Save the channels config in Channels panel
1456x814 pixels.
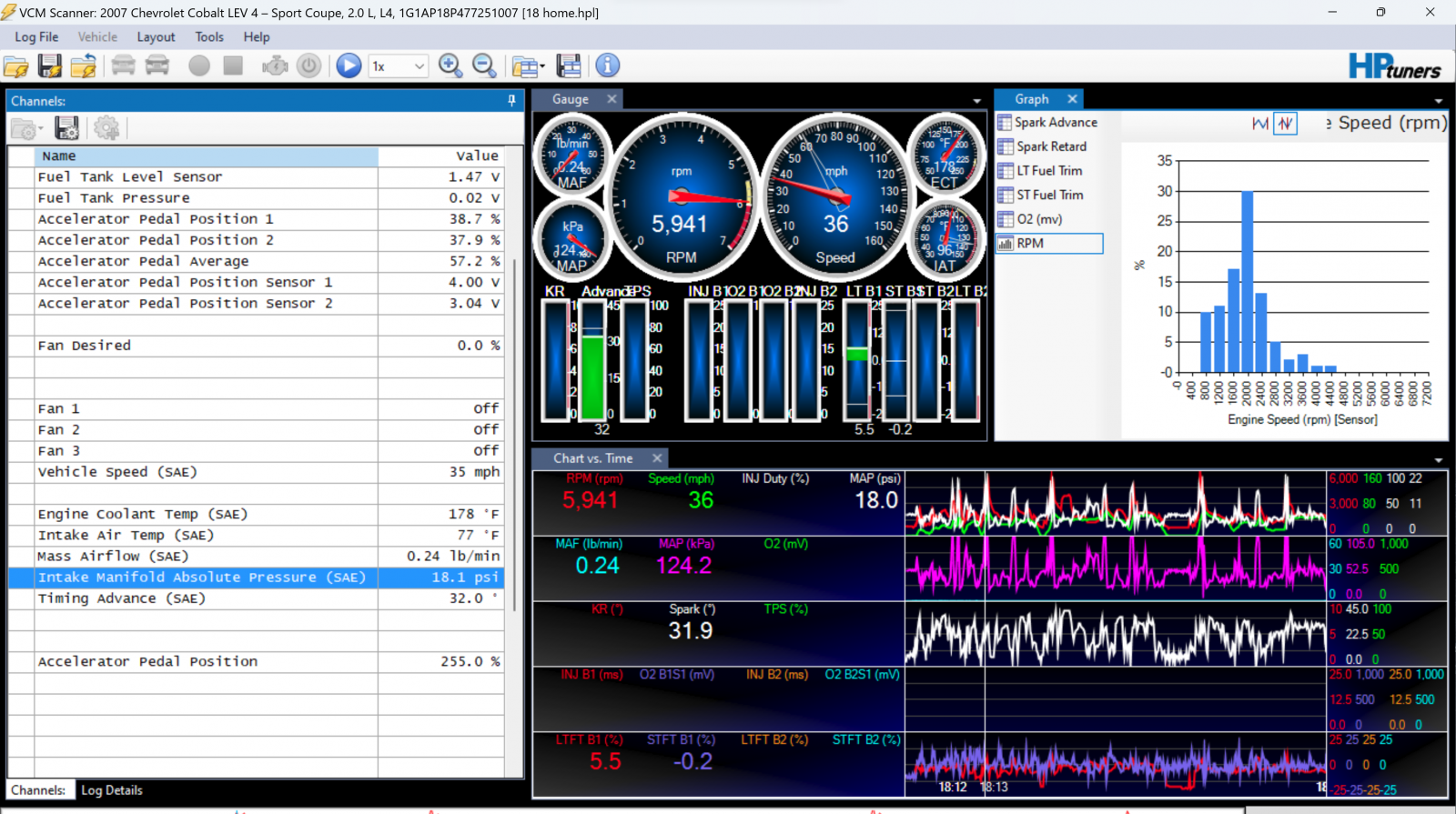click(66, 128)
